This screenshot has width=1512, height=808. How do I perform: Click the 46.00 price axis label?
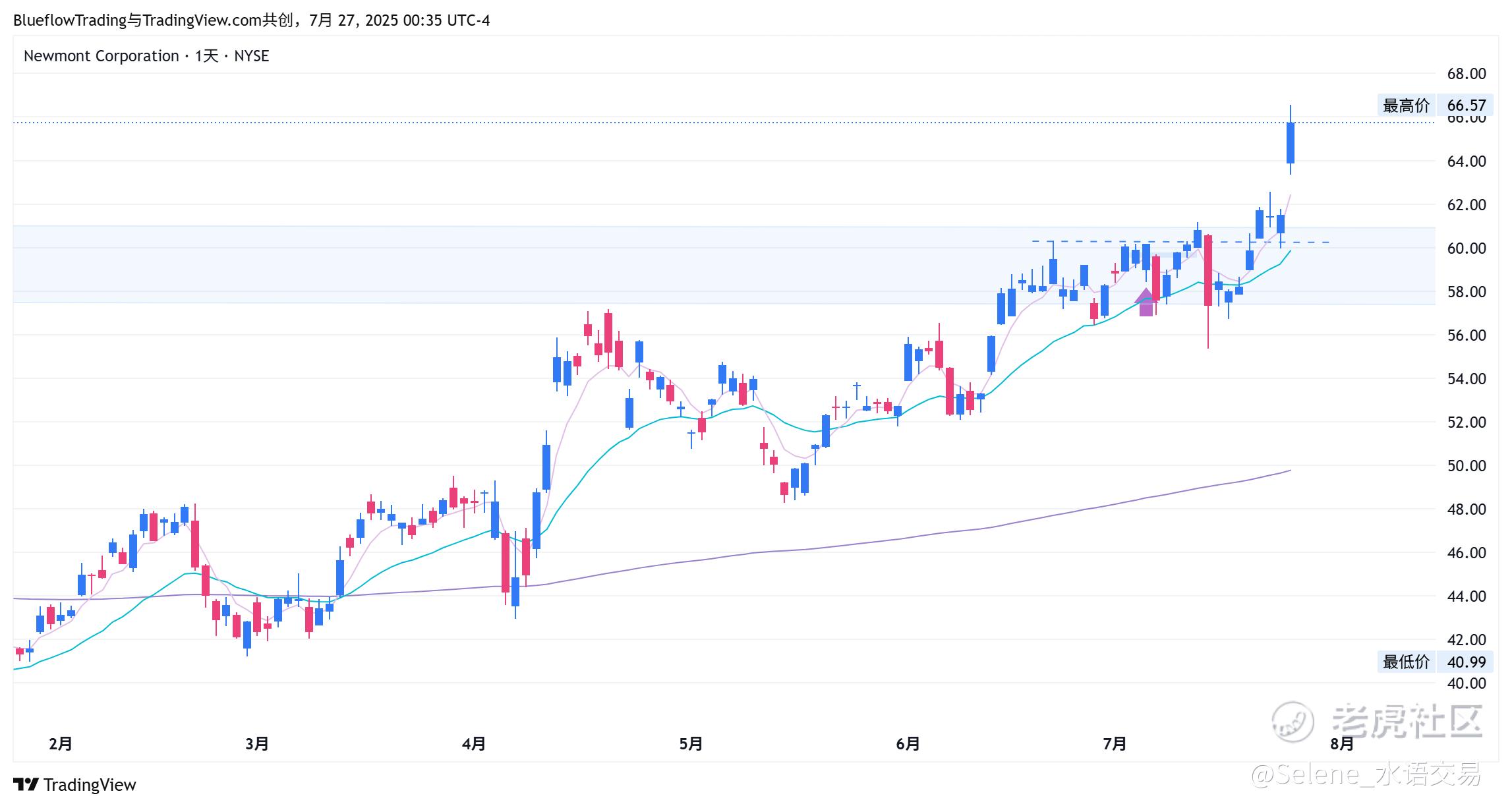[1467, 553]
